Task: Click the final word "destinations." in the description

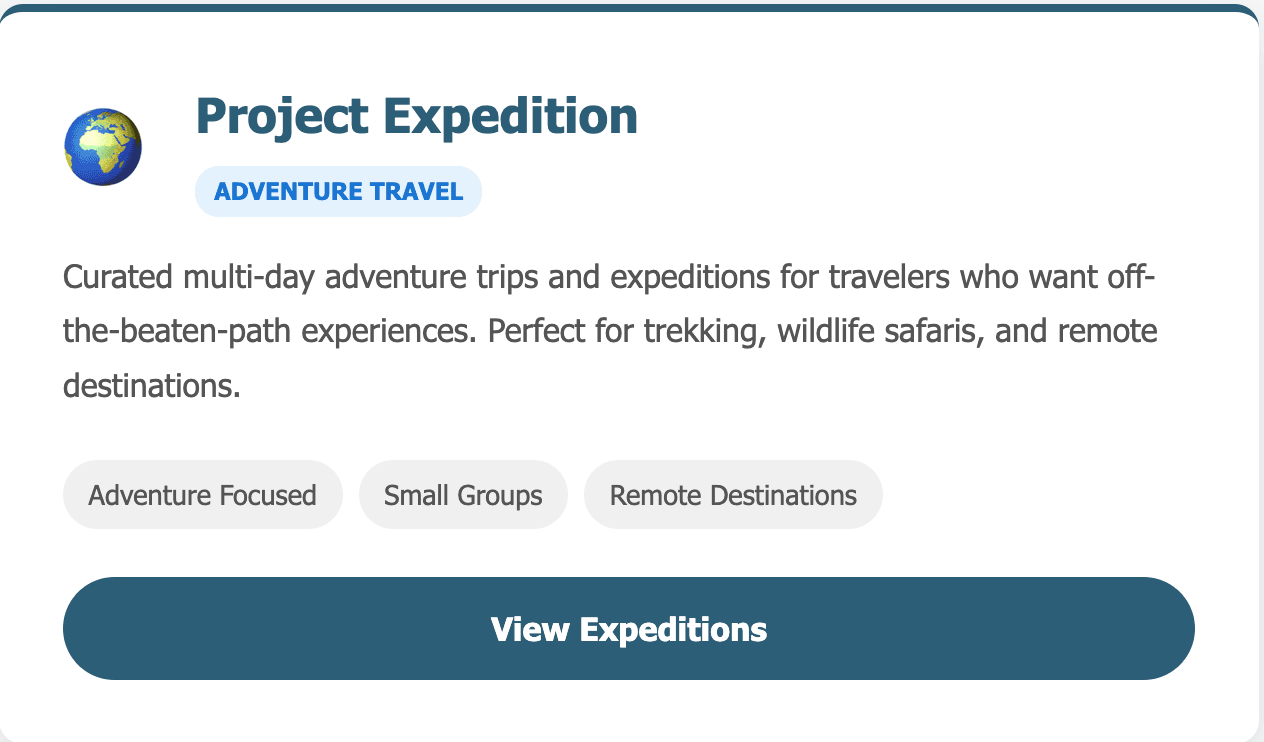Action: point(152,385)
